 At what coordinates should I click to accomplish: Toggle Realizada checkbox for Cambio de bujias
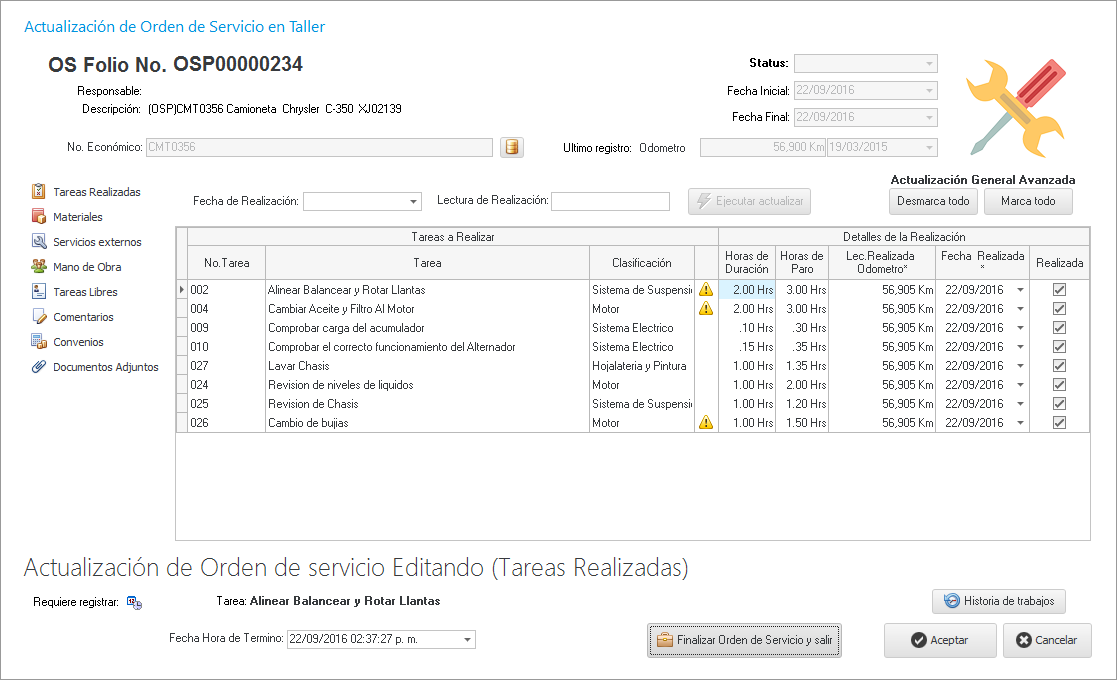click(1060, 423)
